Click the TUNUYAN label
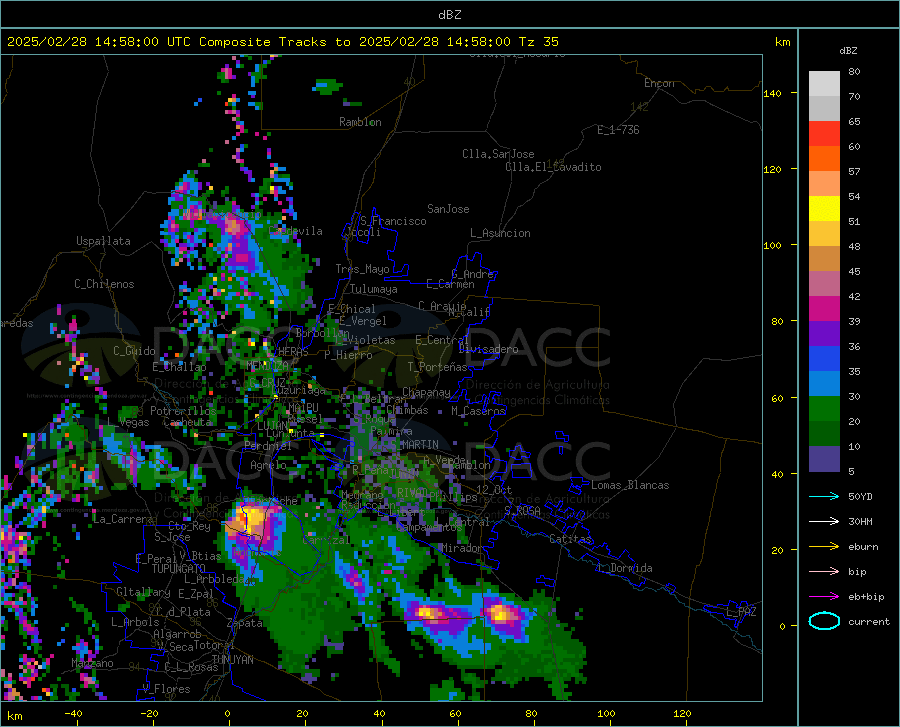This screenshot has height=727, width=900. [232, 659]
